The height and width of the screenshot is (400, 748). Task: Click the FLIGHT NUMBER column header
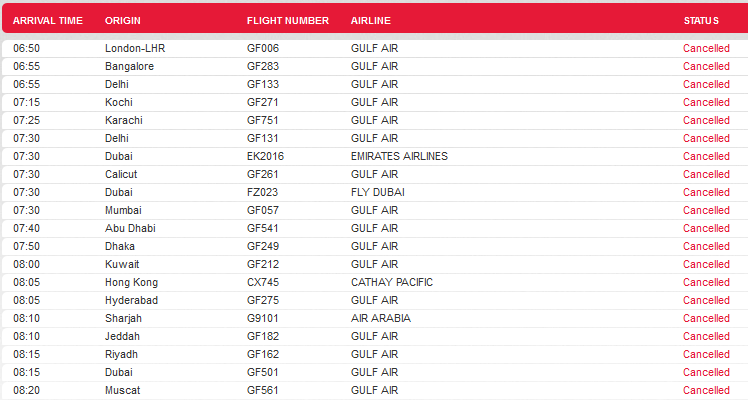[288, 21]
